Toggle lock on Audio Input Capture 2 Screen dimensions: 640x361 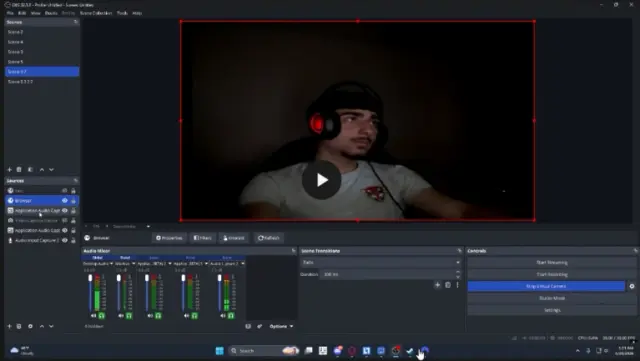tap(73, 241)
